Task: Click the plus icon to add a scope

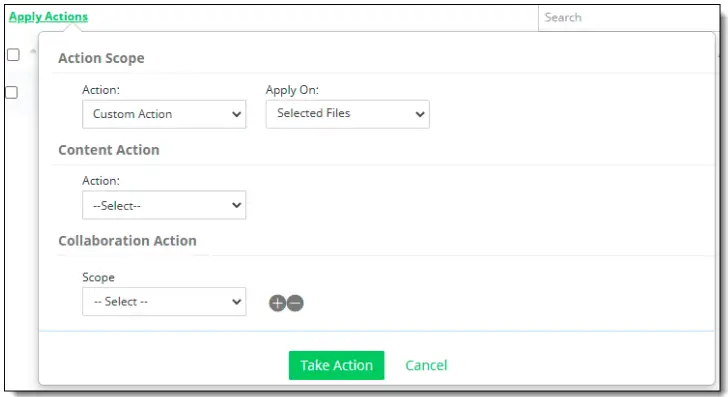Action: [277, 303]
